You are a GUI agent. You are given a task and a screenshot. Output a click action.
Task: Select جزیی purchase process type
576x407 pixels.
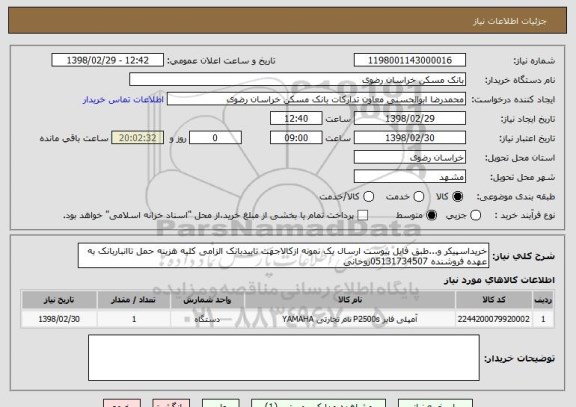(x=475, y=216)
